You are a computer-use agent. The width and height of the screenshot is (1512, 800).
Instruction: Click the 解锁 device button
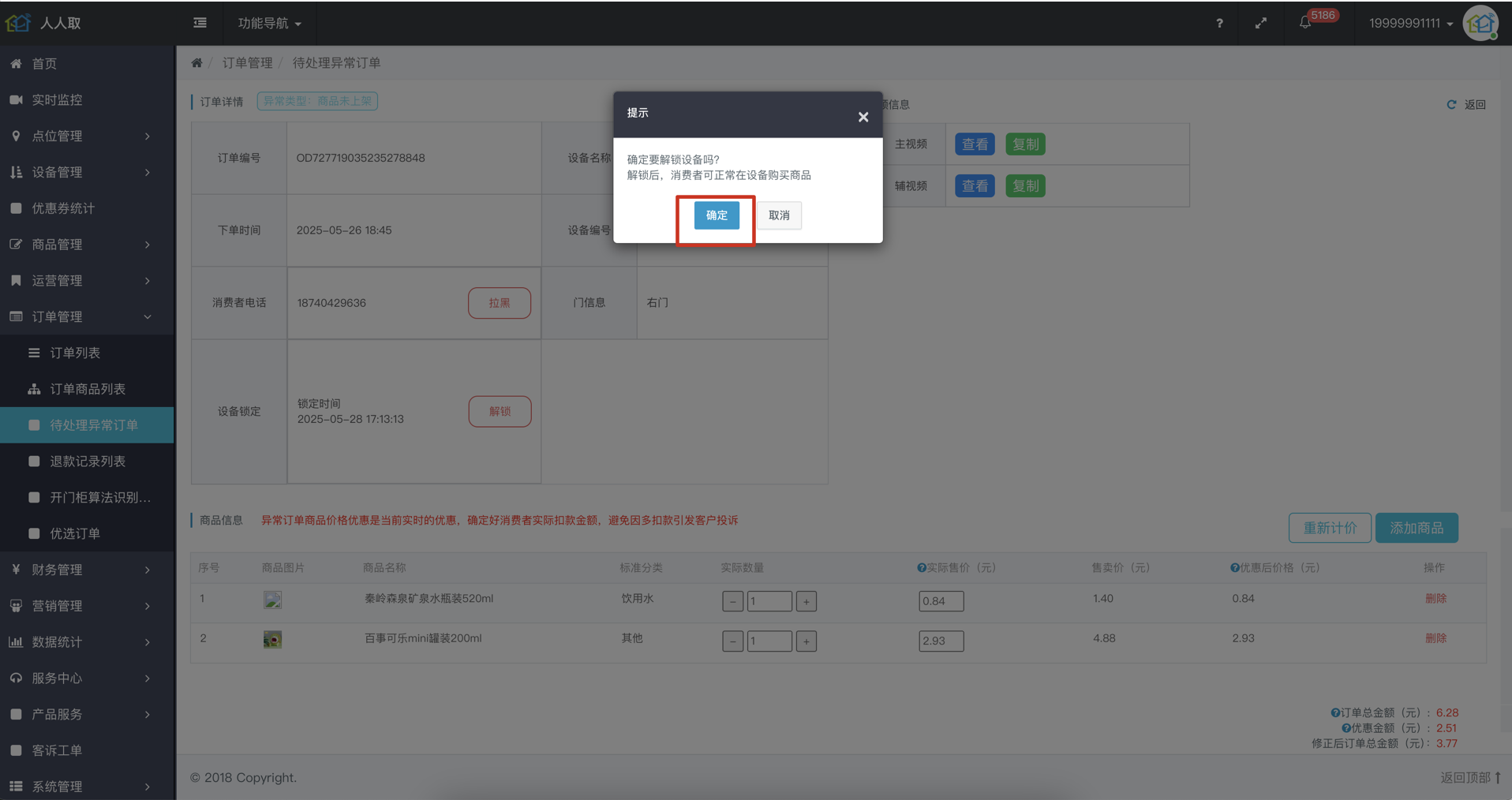click(x=500, y=411)
